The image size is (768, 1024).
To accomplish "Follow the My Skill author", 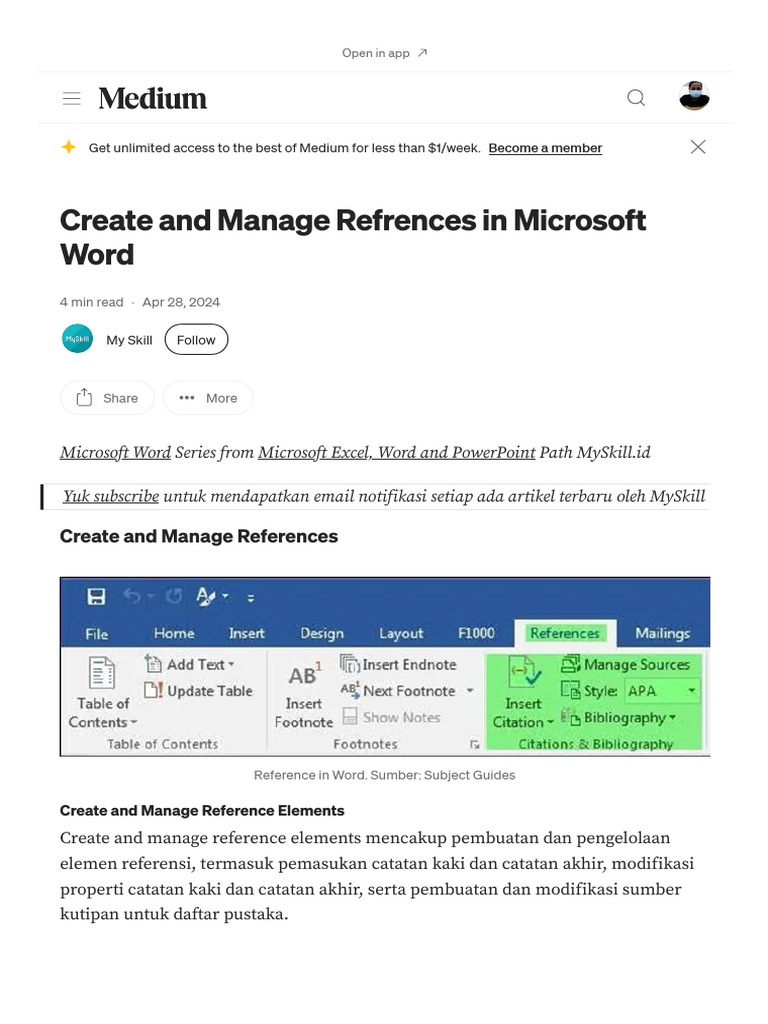I will click(196, 340).
